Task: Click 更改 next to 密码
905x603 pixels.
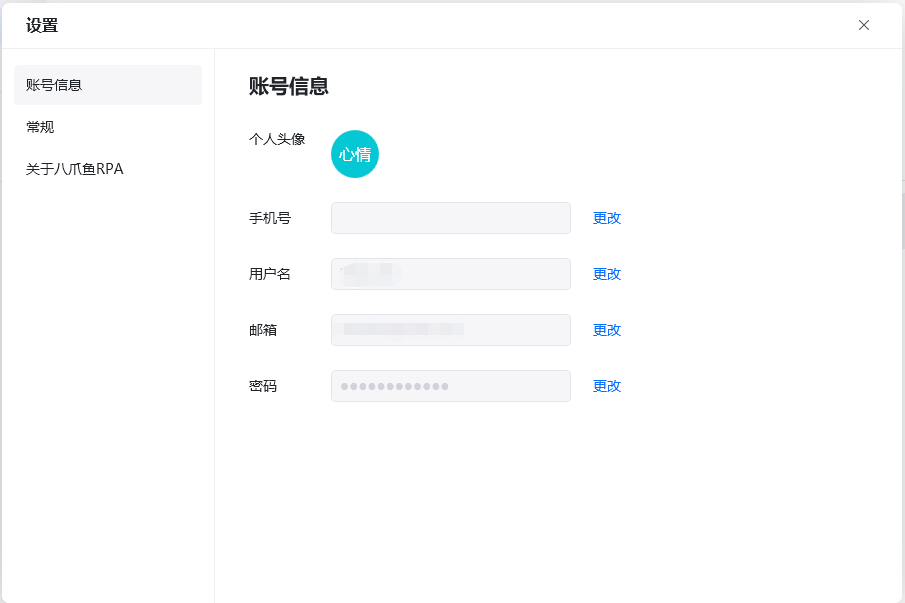Action: point(607,385)
